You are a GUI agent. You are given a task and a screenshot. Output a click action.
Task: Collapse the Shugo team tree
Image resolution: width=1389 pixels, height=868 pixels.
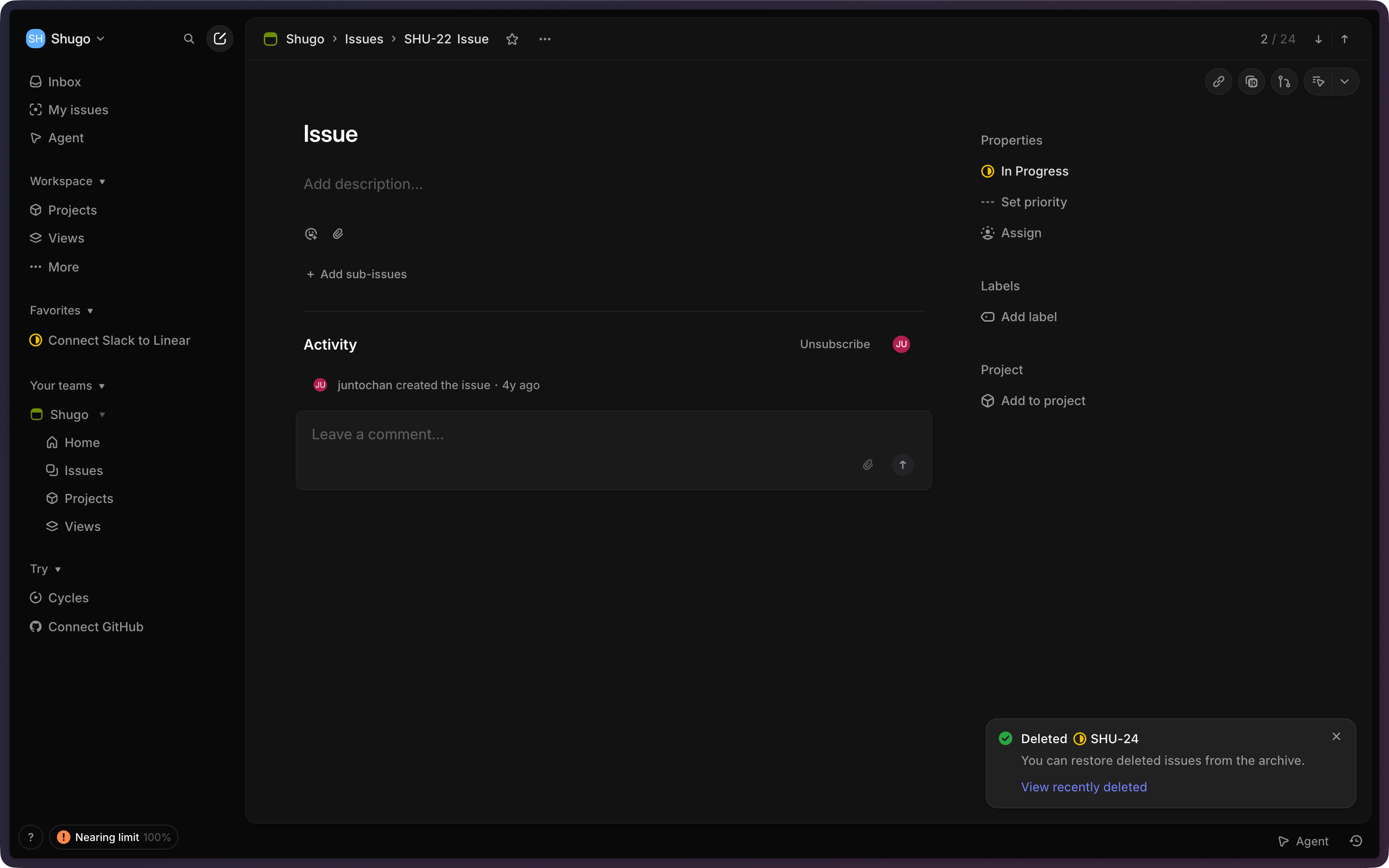coord(102,415)
